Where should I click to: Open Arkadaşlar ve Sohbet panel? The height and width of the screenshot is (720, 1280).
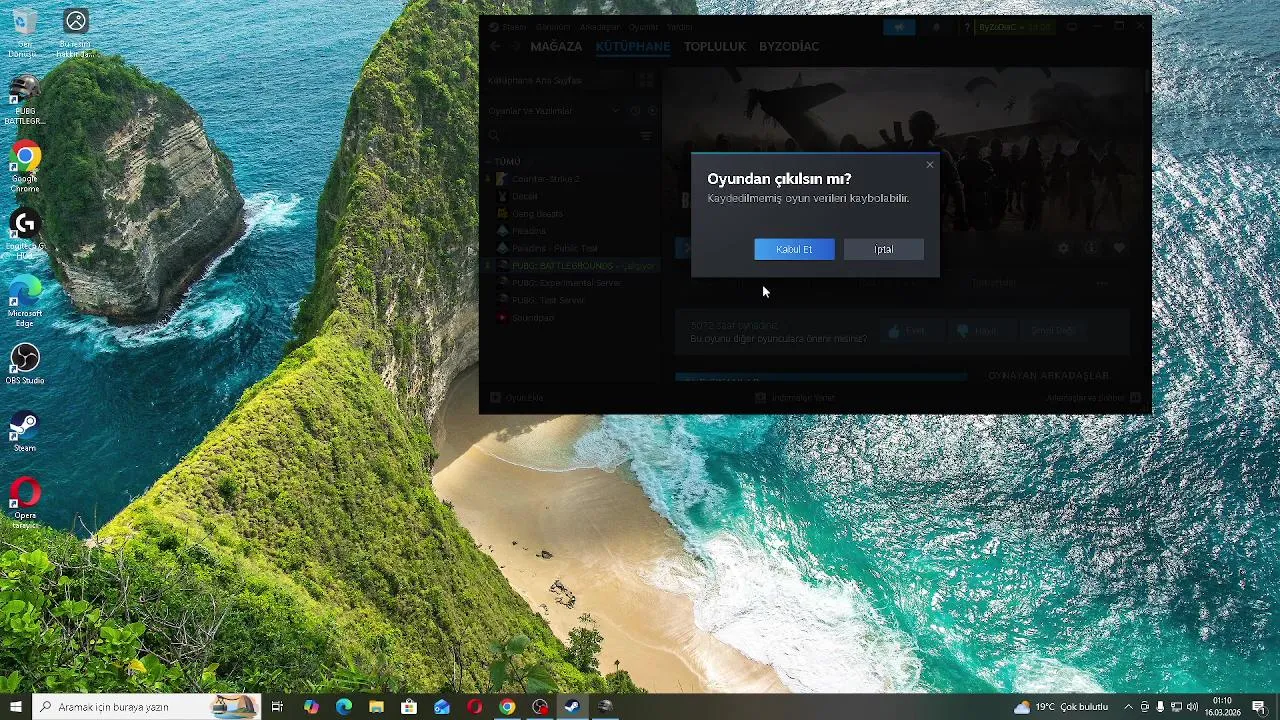[x=1093, y=398]
